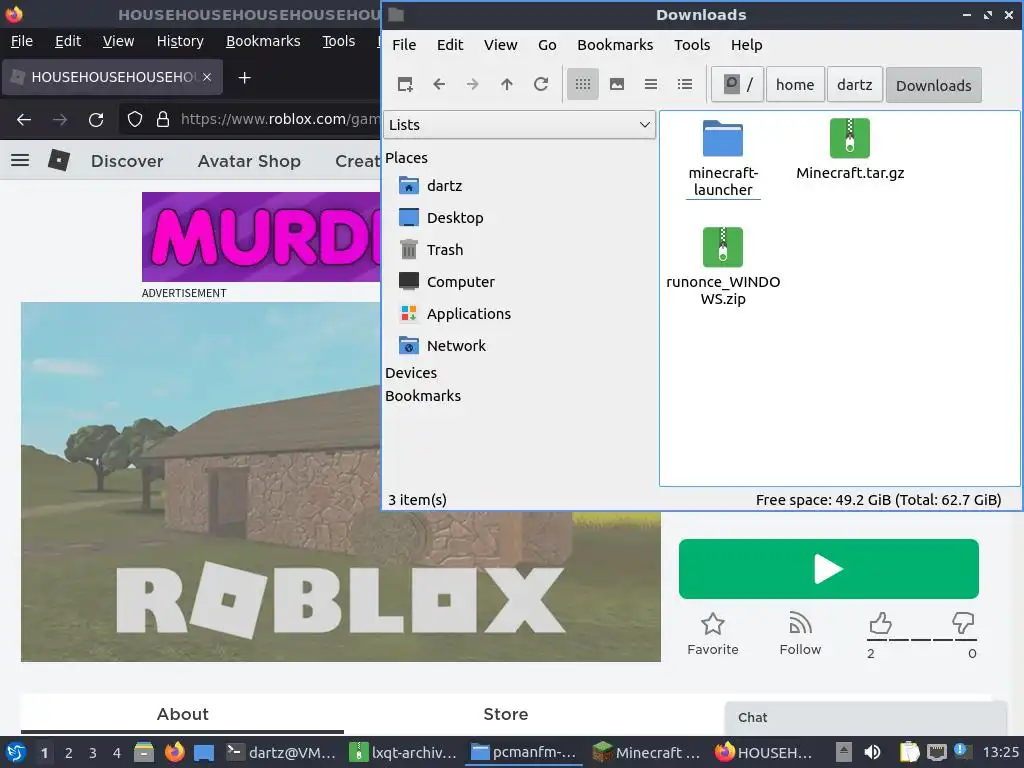The height and width of the screenshot is (768, 1024).
Task: Switch to the About tab
Action: [182, 714]
